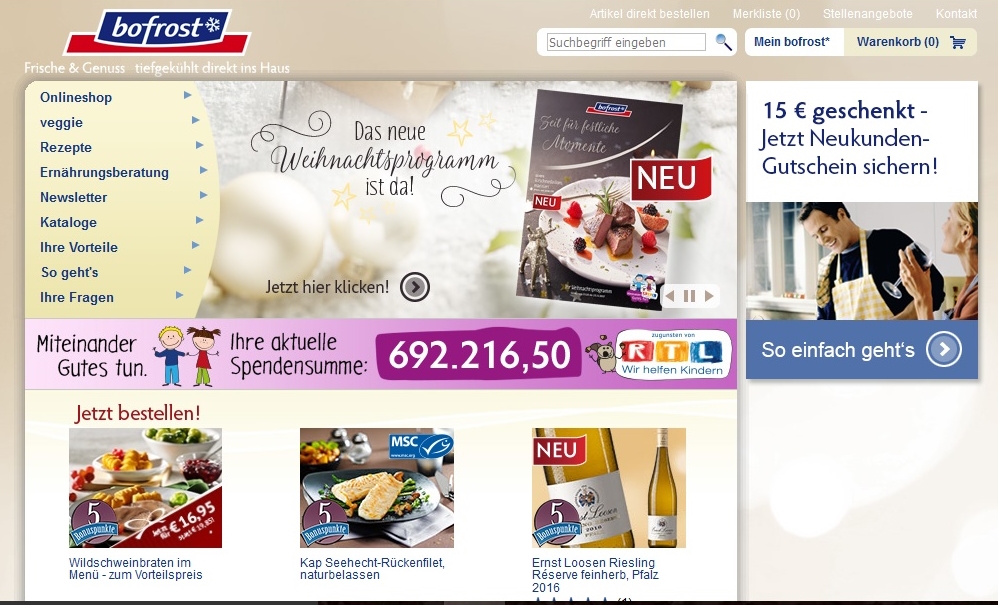Click the RTL Wir helfen Kindern logo
Image resolution: width=998 pixels, height=605 pixels.
click(x=673, y=354)
